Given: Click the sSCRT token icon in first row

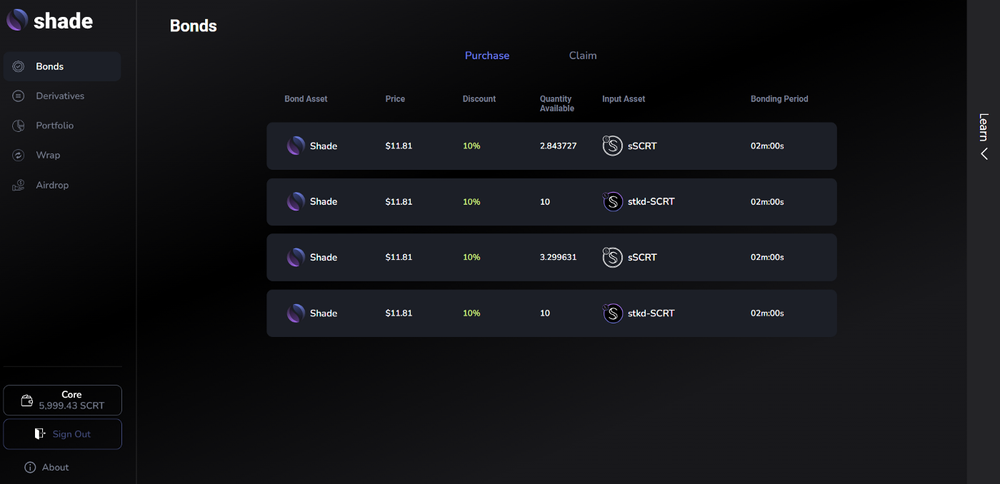Looking at the screenshot, I should pyautogui.click(x=612, y=146).
